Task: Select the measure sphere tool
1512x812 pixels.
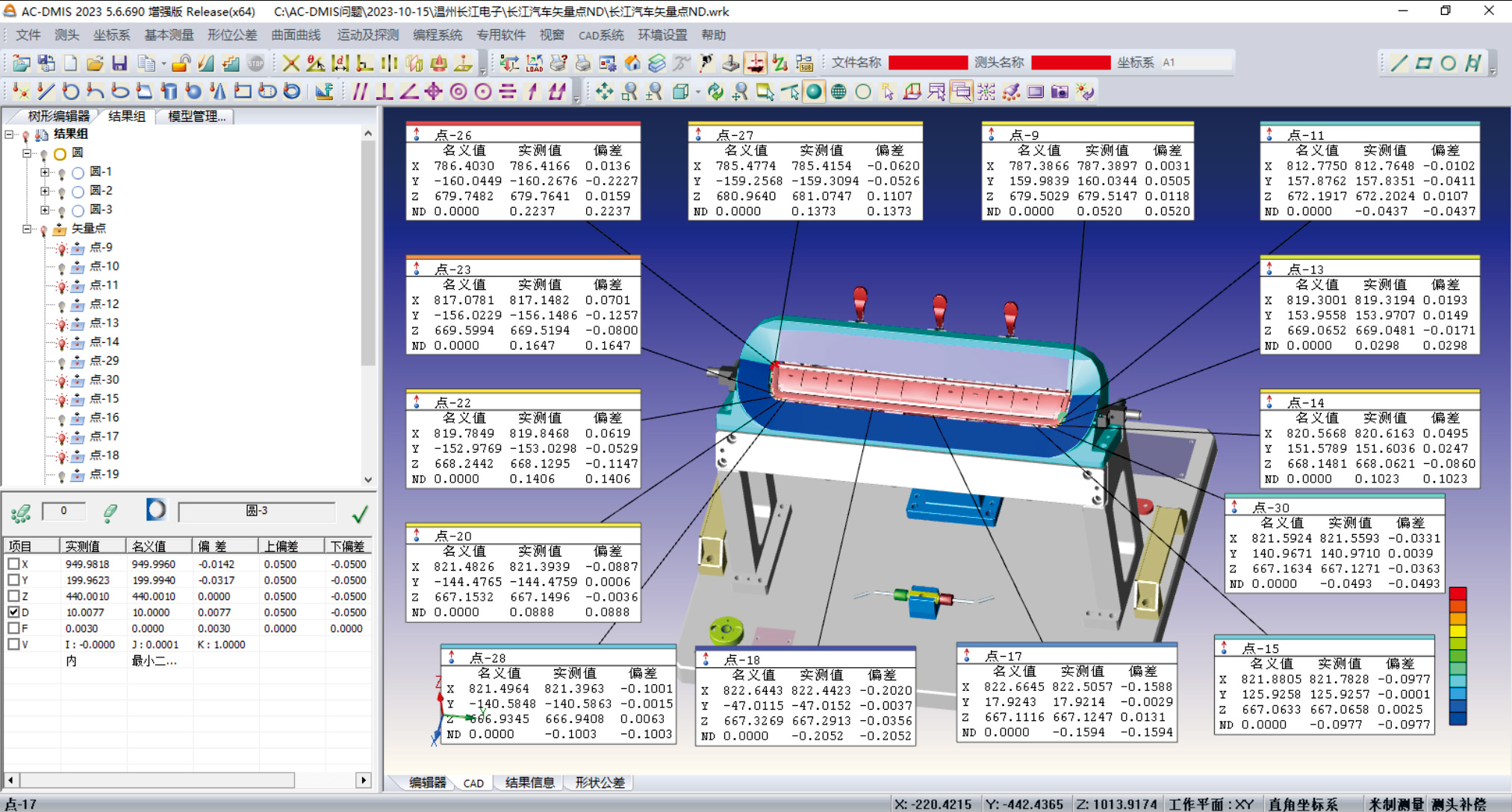Action: pos(193,92)
